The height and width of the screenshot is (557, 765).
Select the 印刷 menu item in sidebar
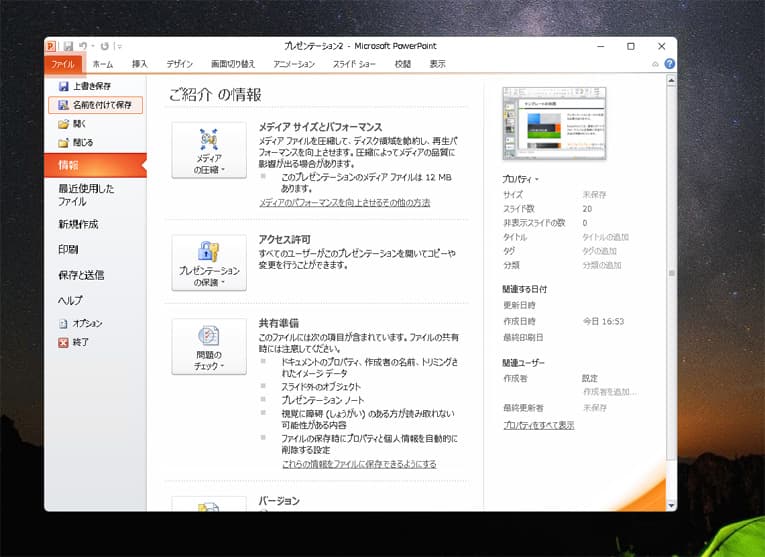(68, 249)
